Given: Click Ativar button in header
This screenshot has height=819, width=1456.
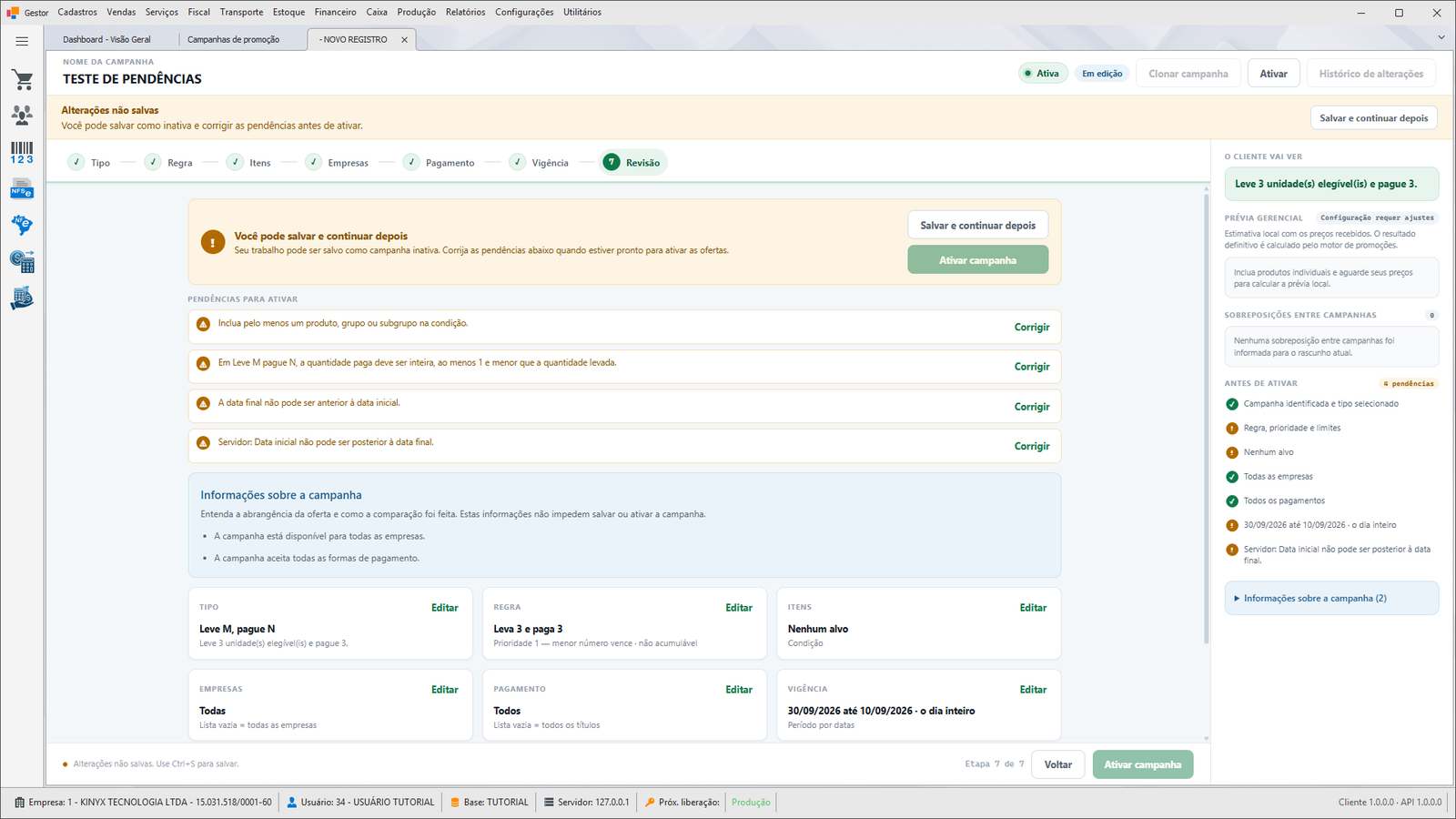Looking at the screenshot, I should coord(1273,74).
